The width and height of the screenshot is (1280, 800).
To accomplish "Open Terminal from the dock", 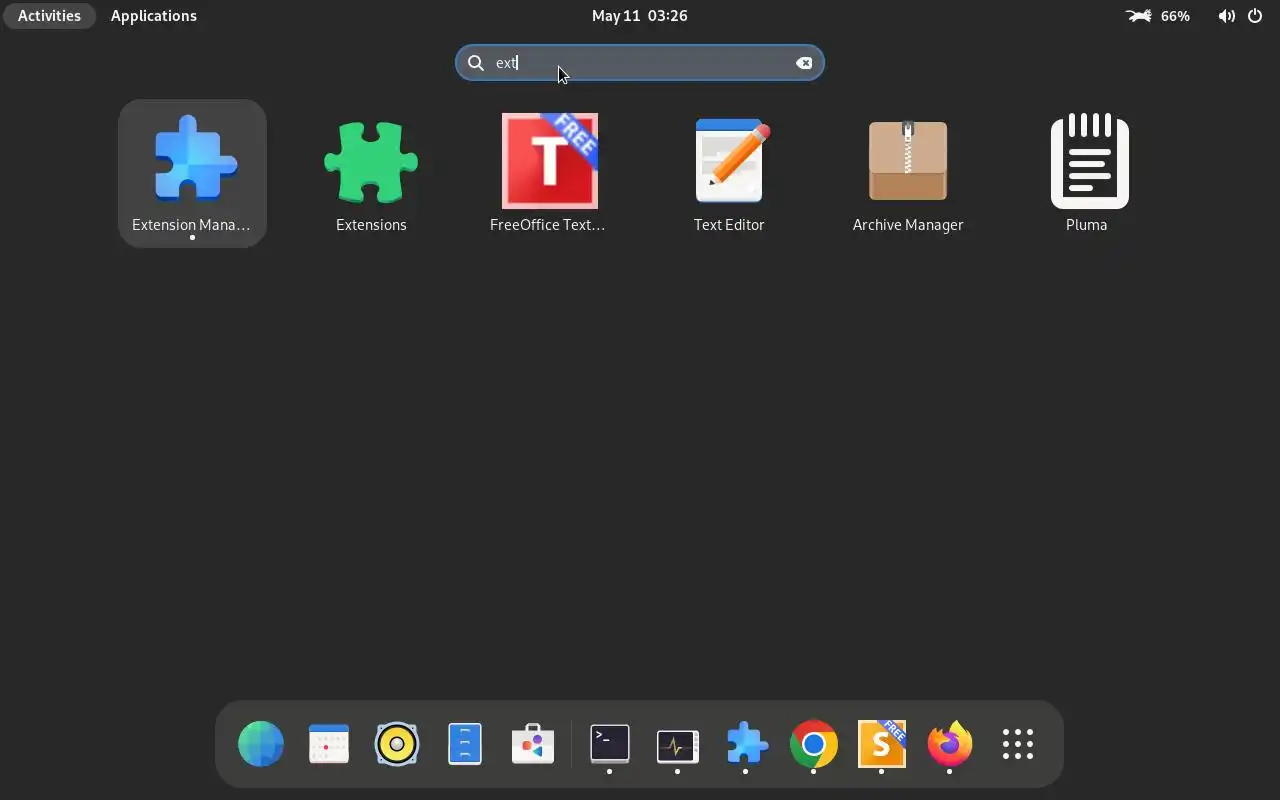I will 610,745.
